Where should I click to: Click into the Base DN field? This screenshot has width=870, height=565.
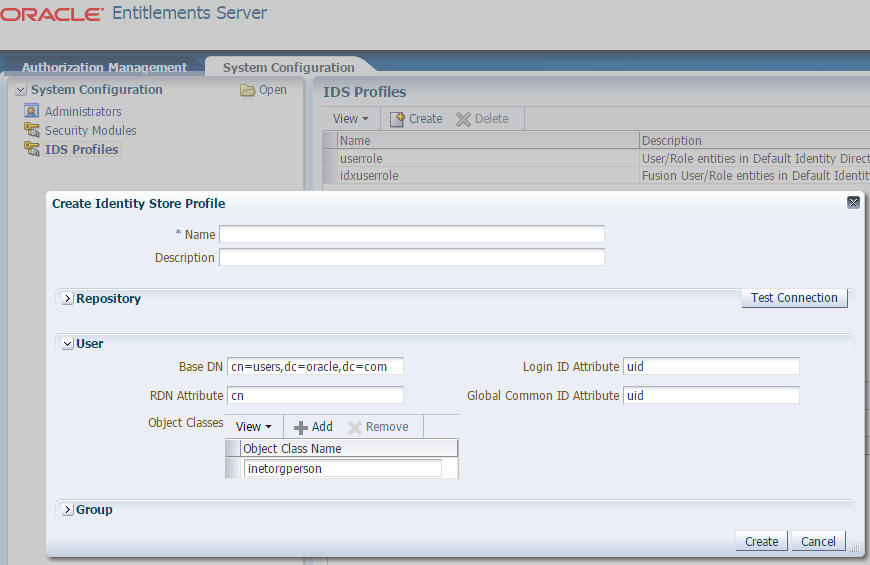coord(315,366)
